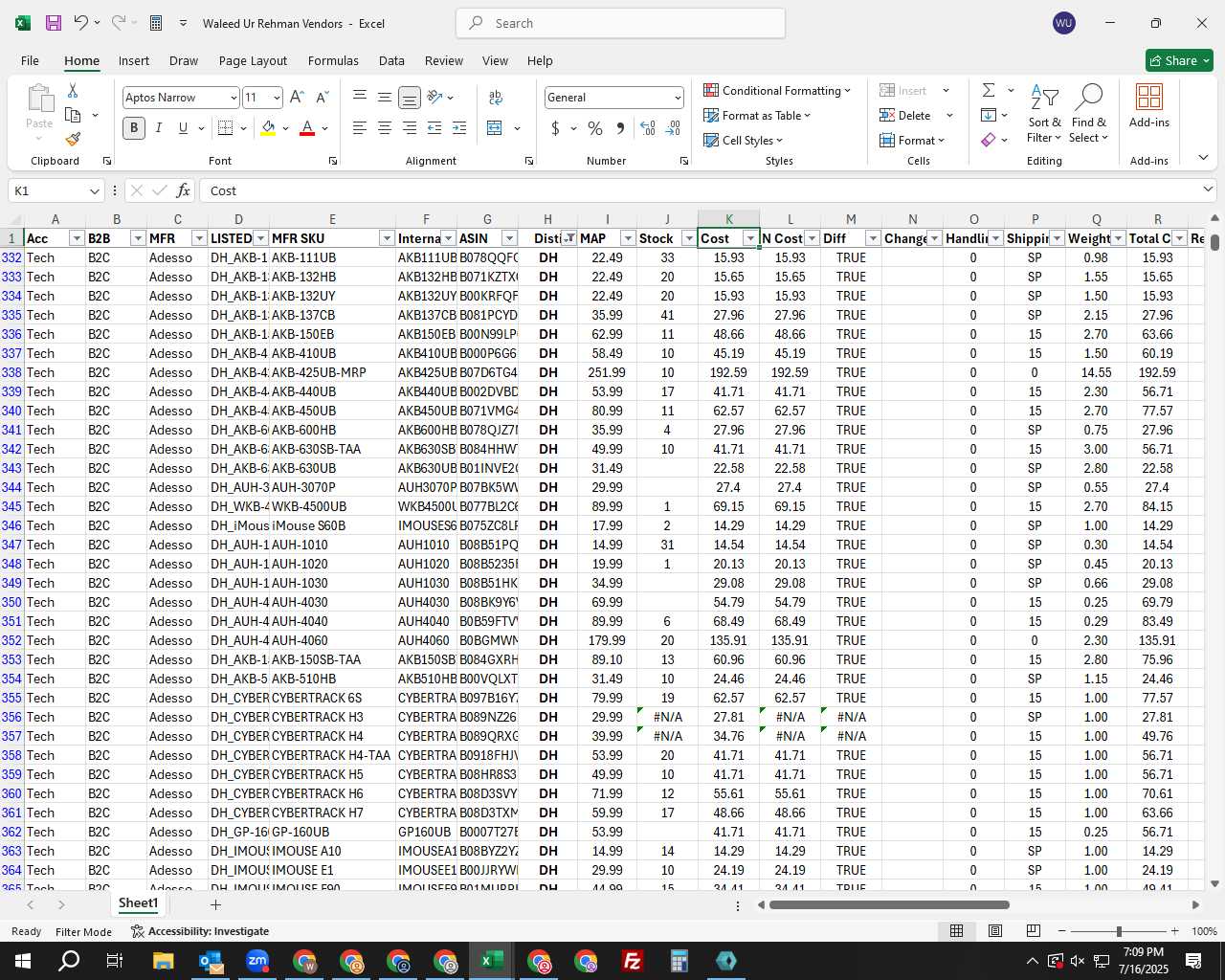This screenshot has height=980, width=1225.
Task: Click Merge & Center icon
Action: tap(495, 128)
